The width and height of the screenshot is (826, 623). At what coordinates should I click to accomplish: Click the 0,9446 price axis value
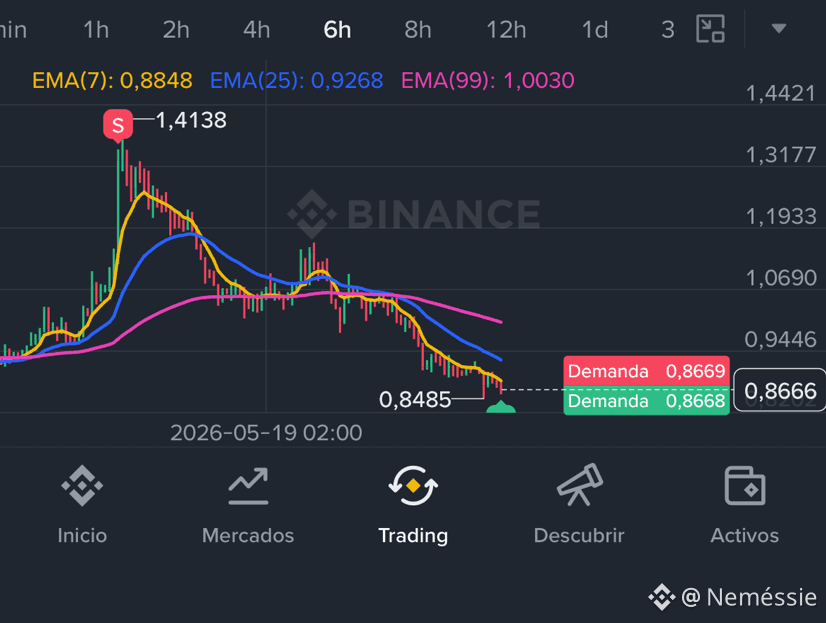tap(781, 339)
